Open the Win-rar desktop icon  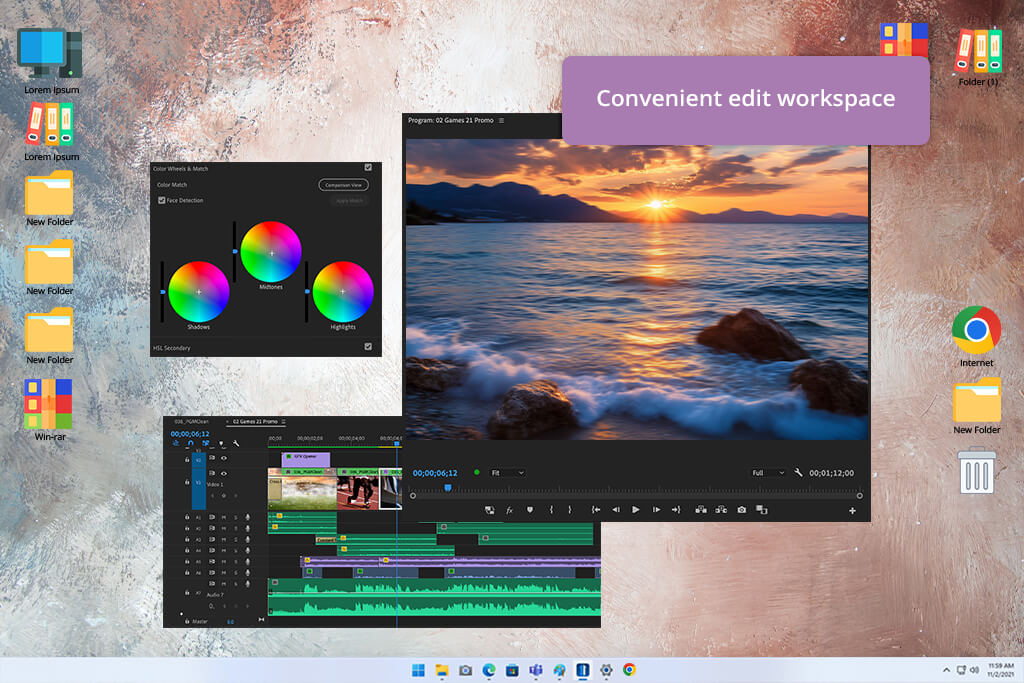(x=50, y=411)
